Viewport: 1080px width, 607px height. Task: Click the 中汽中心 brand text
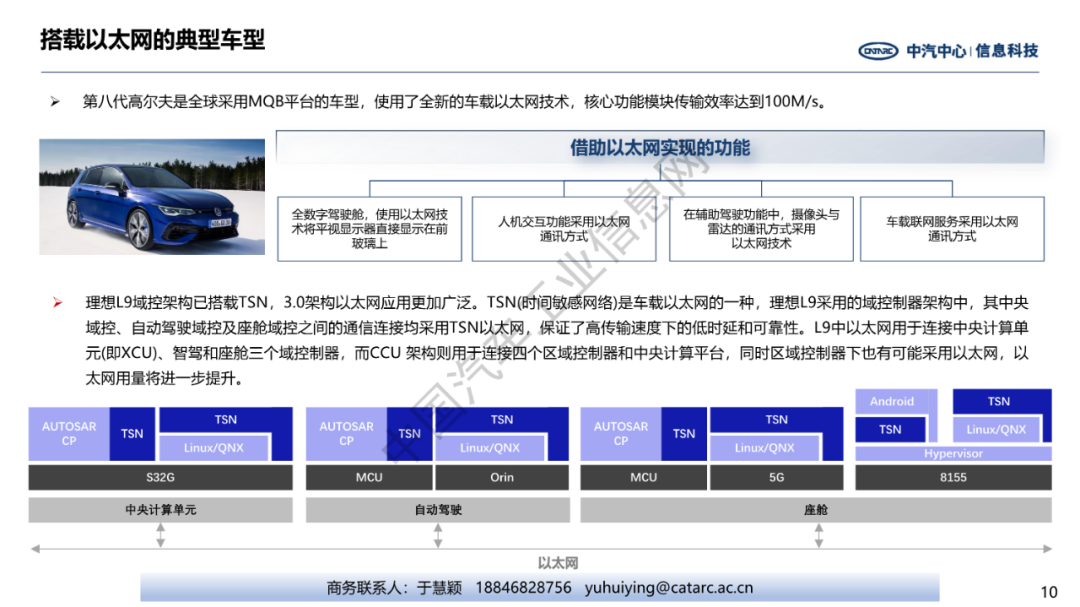tap(936, 51)
